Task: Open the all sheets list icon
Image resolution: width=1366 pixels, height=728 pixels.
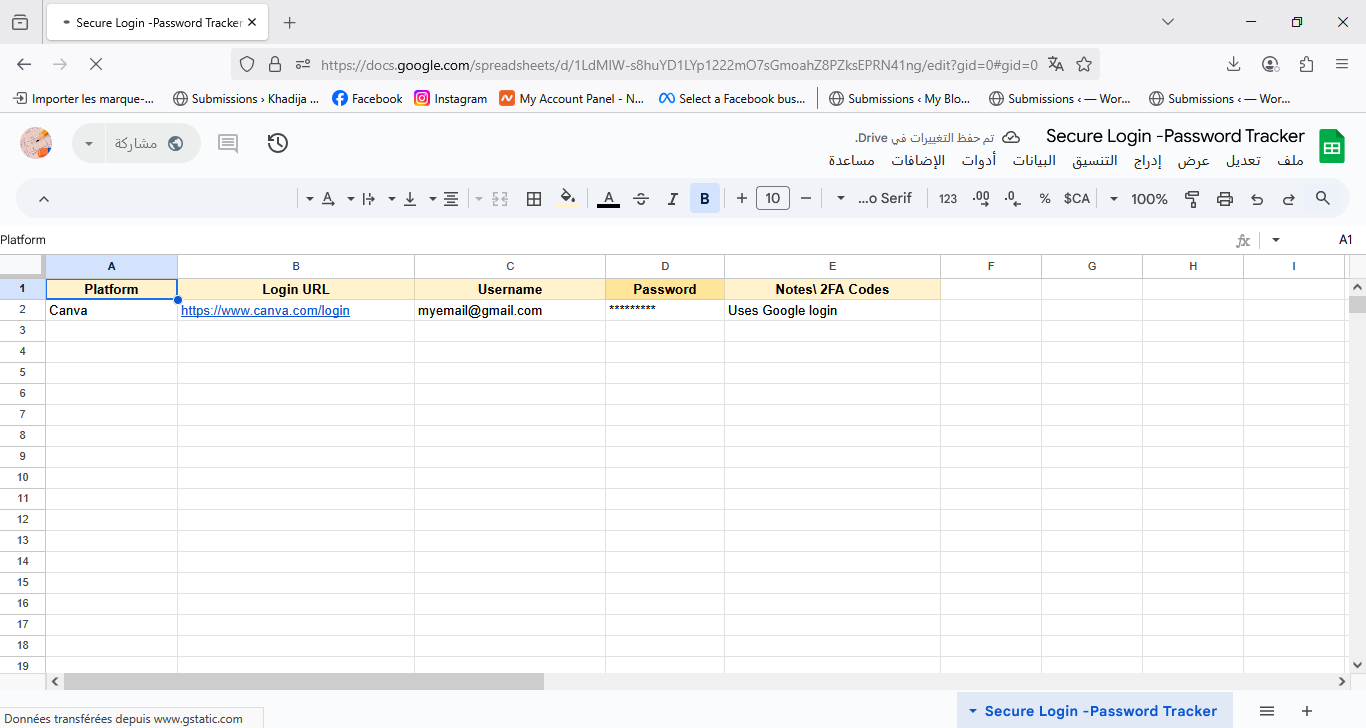Action: coord(1267,711)
